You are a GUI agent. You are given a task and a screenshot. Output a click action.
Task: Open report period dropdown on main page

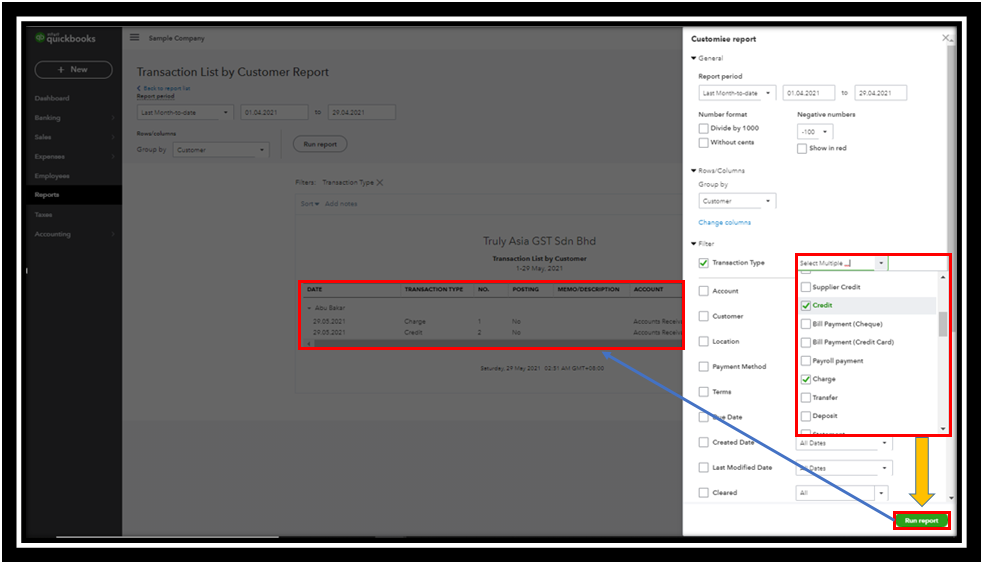(185, 113)
